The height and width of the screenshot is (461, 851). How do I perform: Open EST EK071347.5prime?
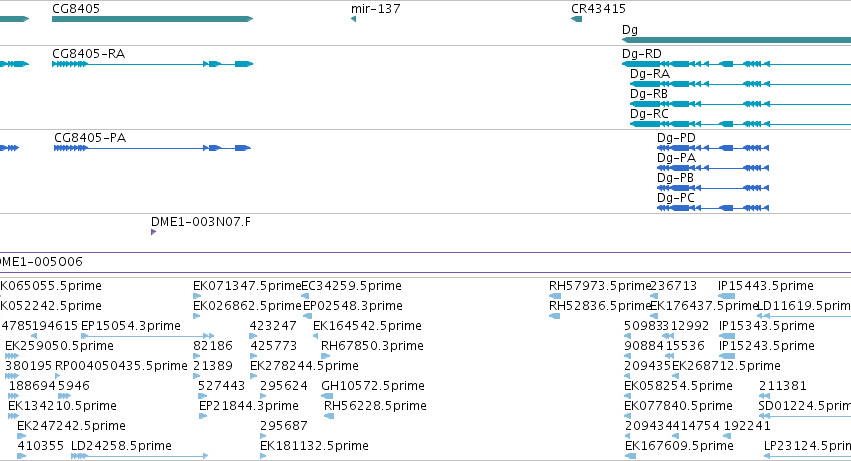247,286
